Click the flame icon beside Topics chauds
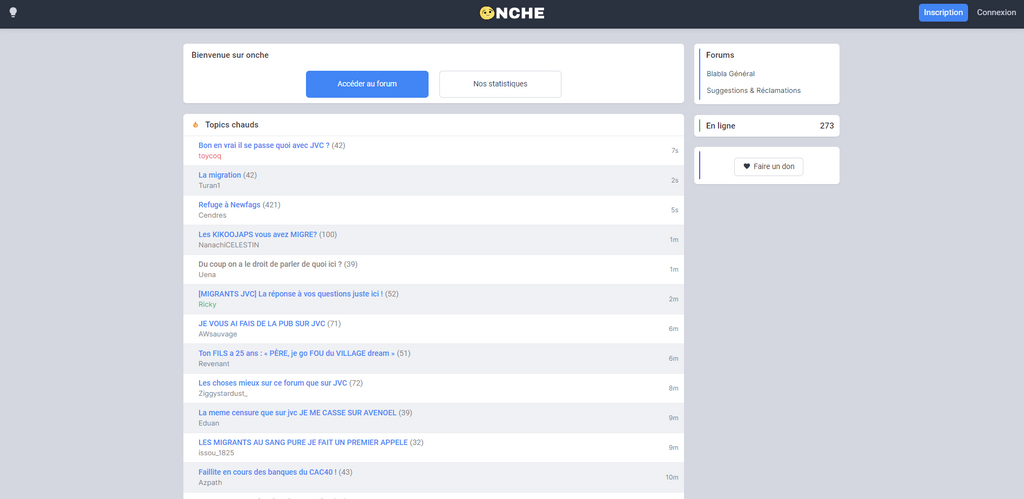1024x499 pixels. point(195,125)
